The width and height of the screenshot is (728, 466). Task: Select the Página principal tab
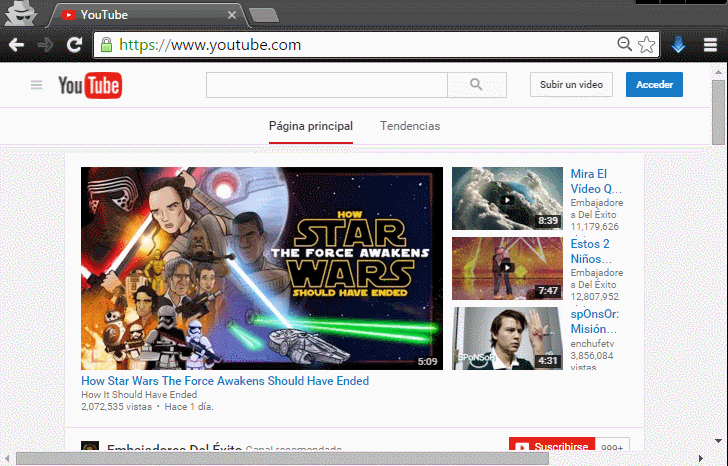[311, 126]
